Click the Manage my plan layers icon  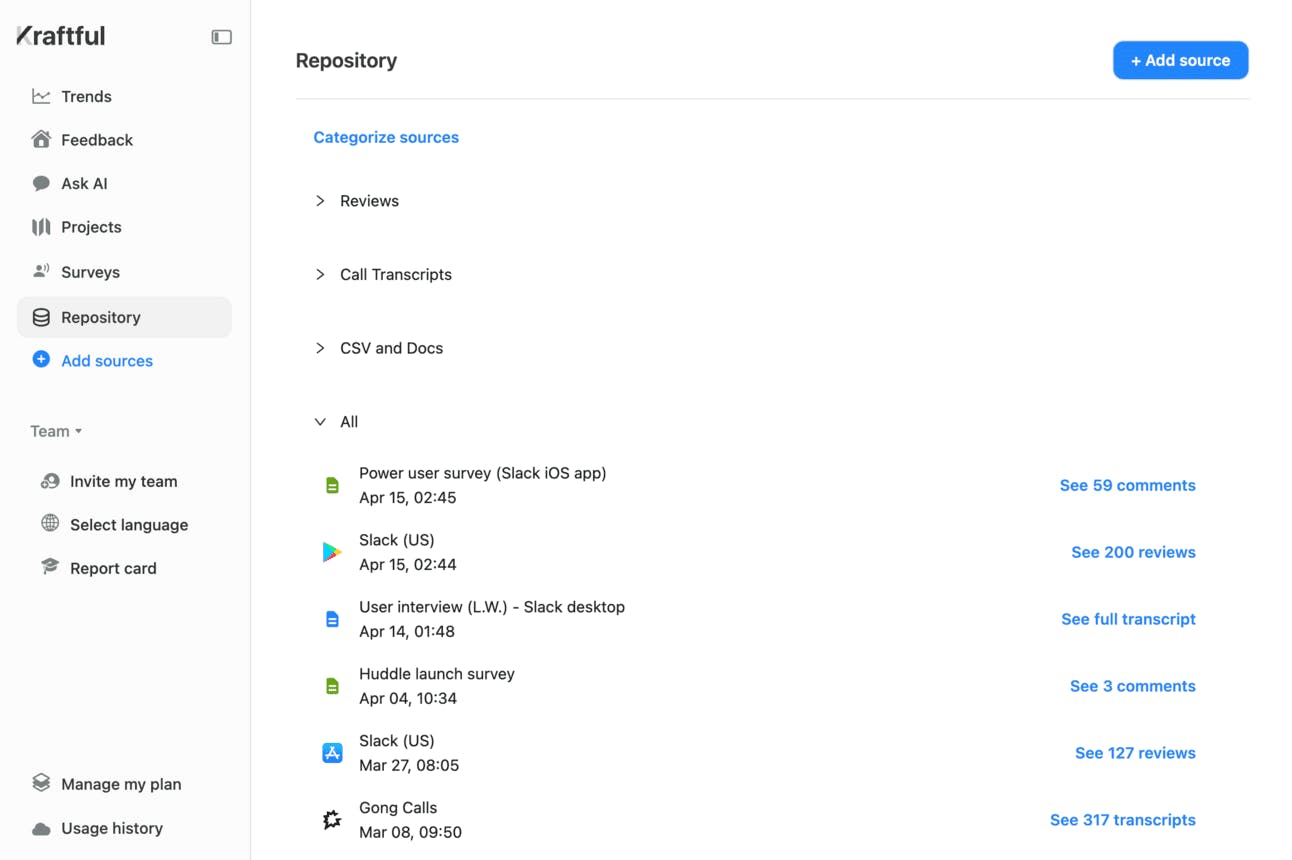click(x=41, y=782)
